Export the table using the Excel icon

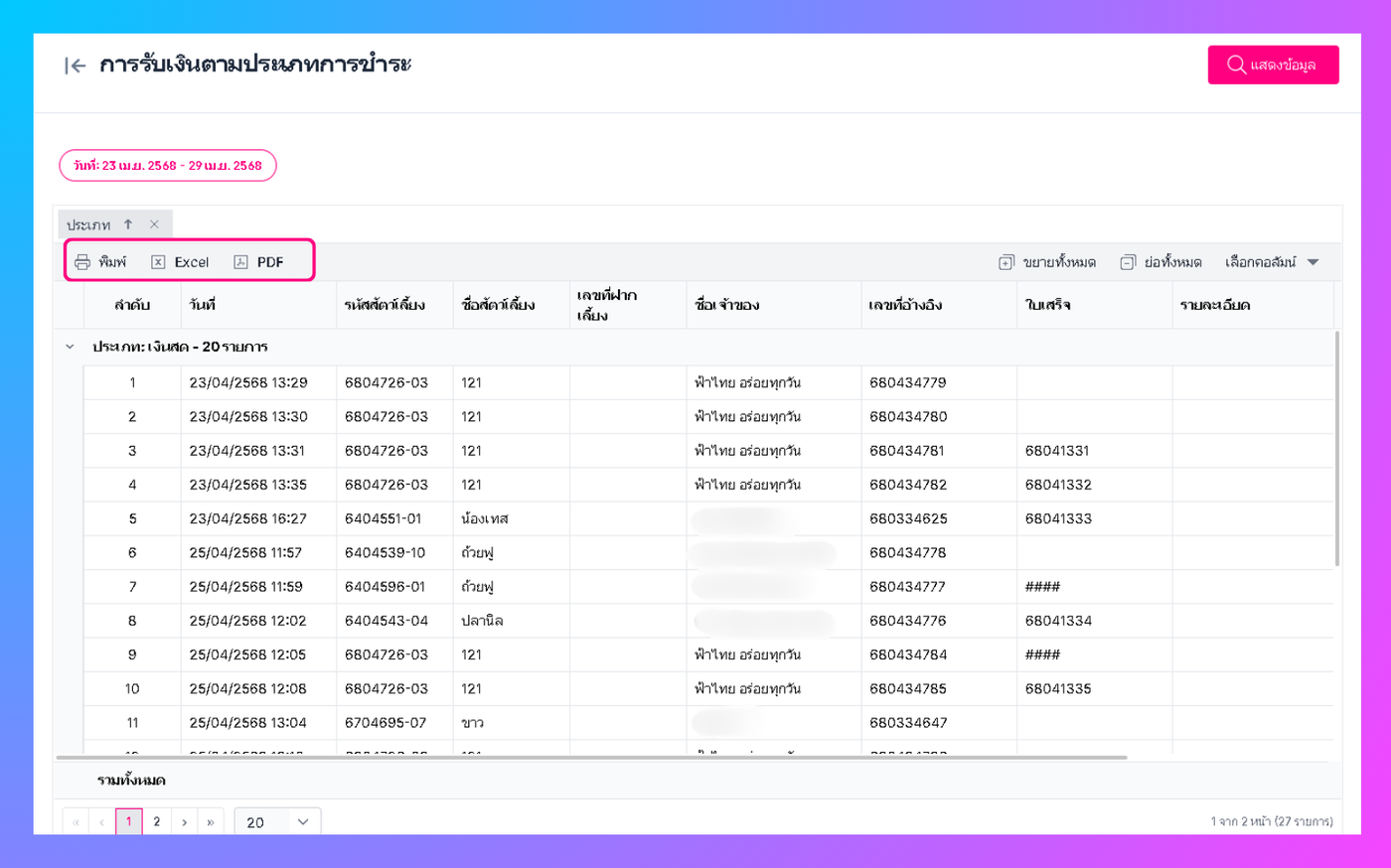(x=158, y=262)
